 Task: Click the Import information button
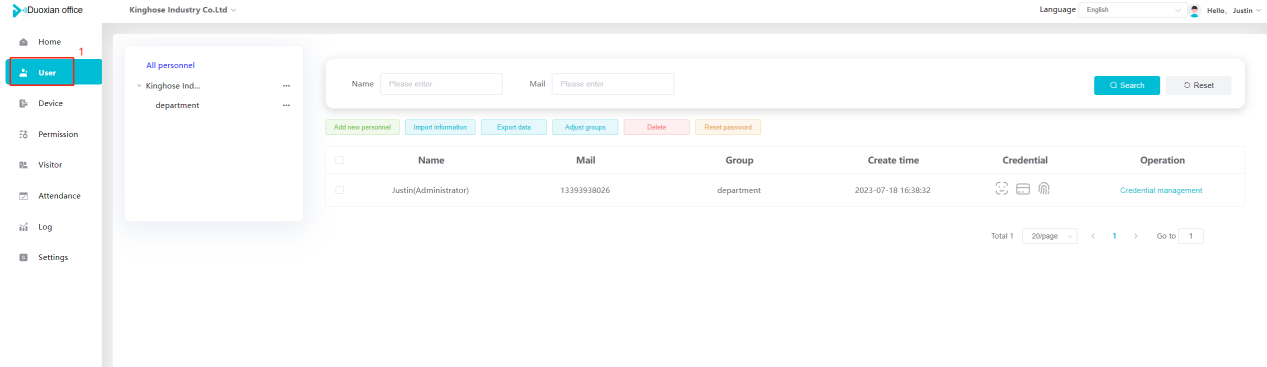[x=440, y=127]
